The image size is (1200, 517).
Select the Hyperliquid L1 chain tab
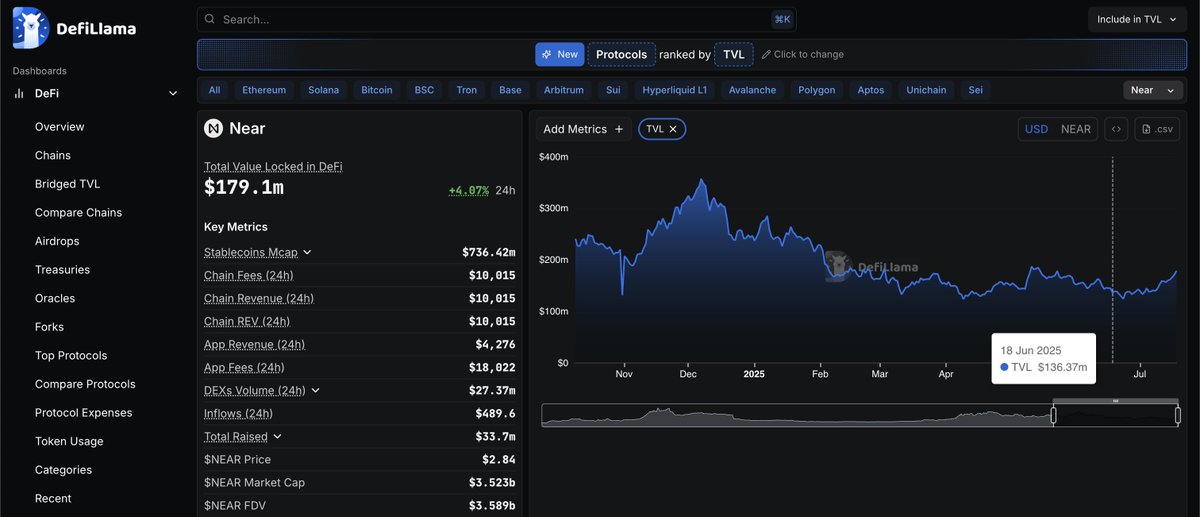pyautogui.click(x=675, y=90)
